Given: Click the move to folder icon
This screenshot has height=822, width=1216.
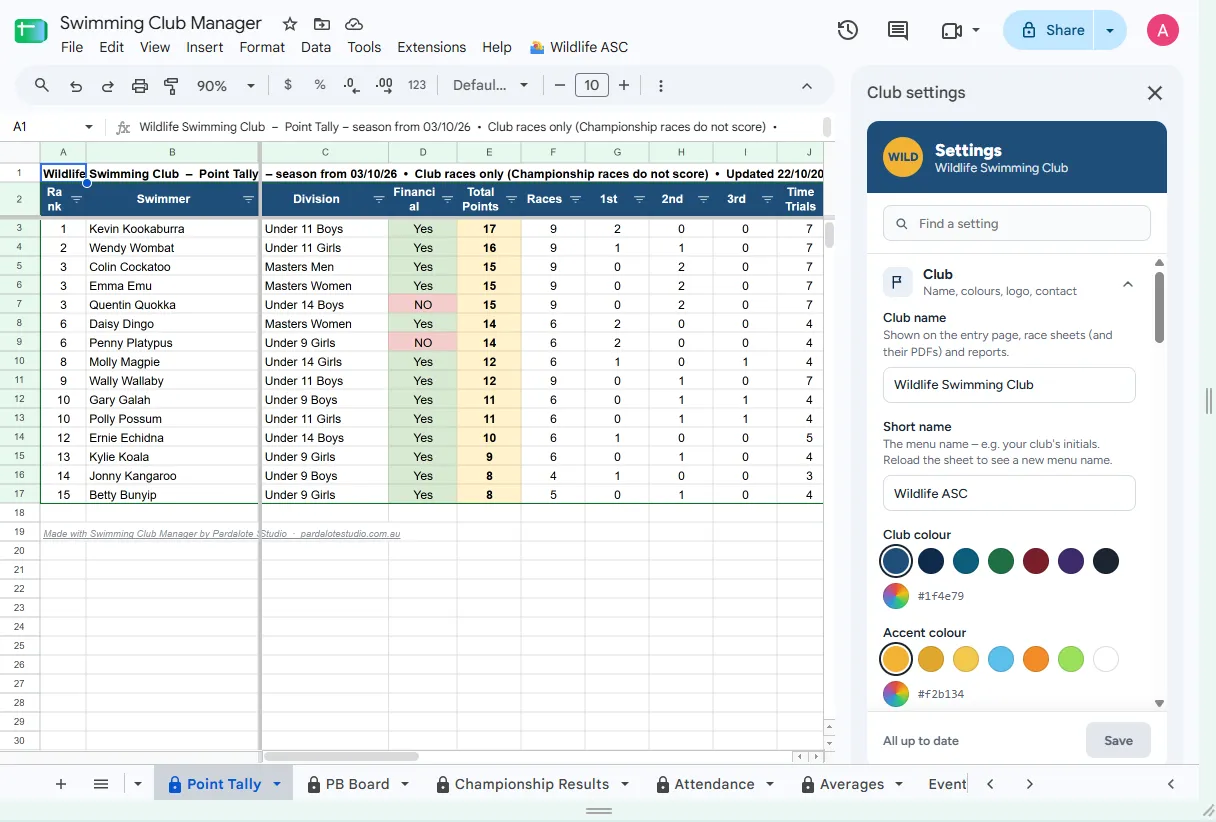Looking at the screenshot, I should (x=321, y=24).
